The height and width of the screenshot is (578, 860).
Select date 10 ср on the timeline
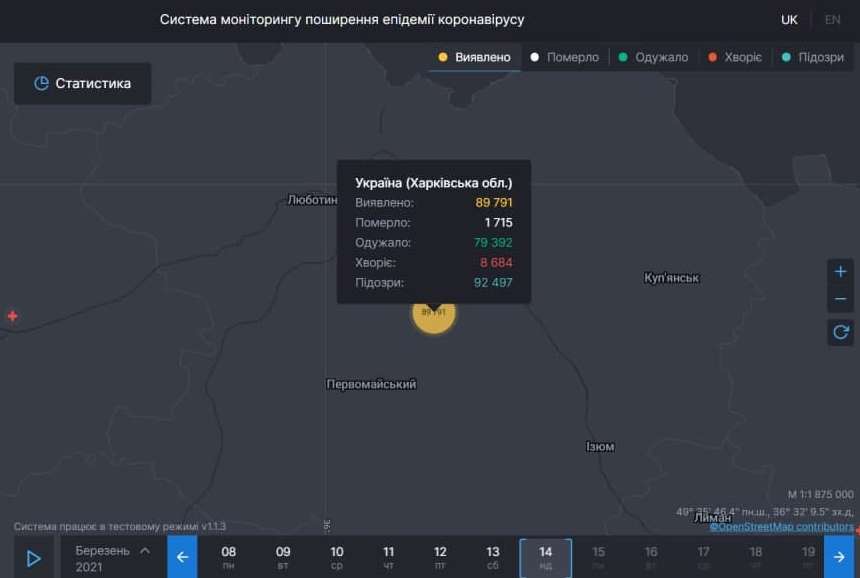coord(336,557)
